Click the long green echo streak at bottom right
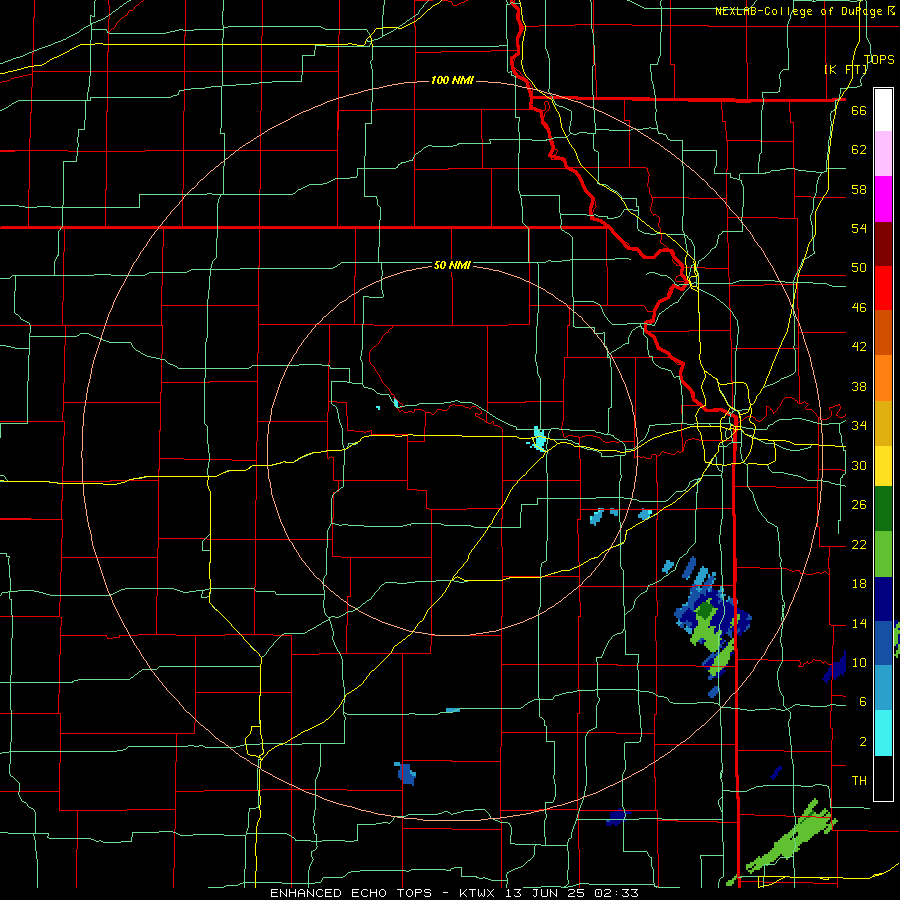The height and width of the screenshot is (900, 900). (x=791, y=837)
